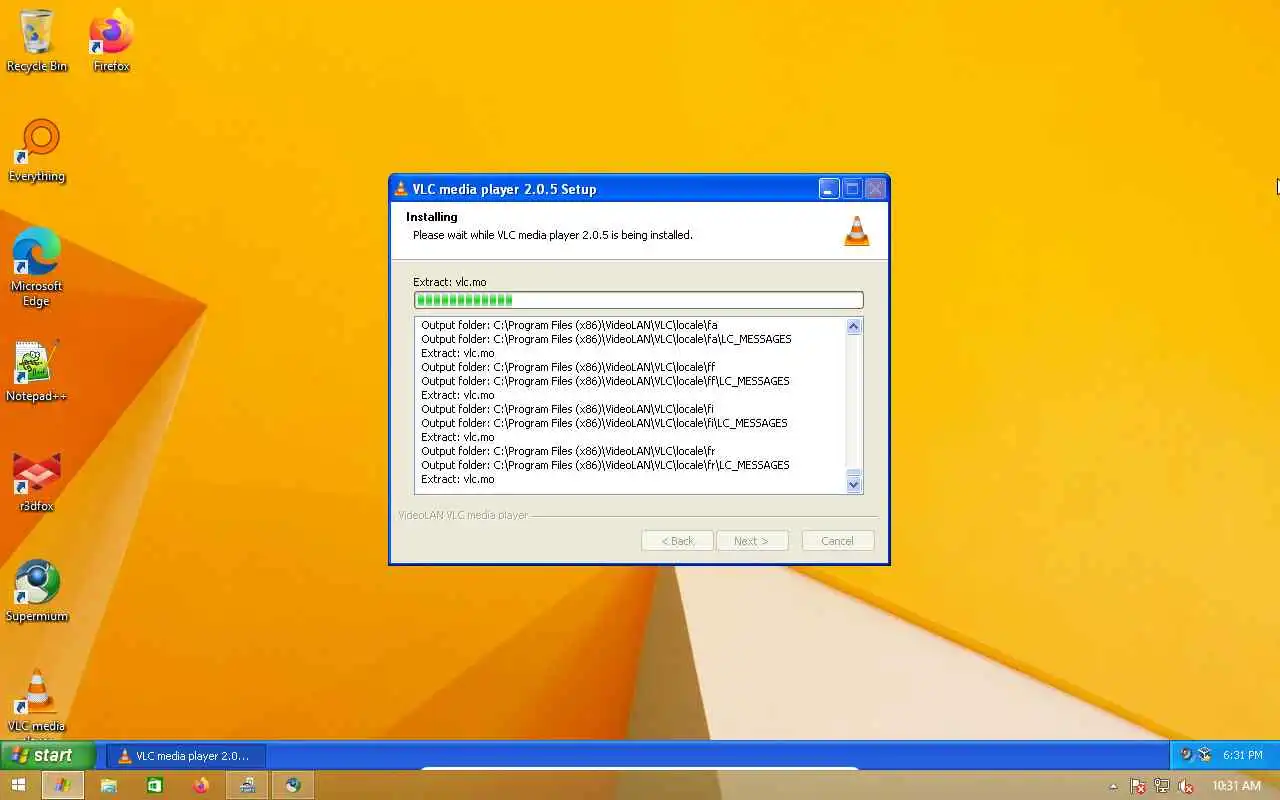This screenshot has height=800, width=1280.
Task: Click the 10:31 AM clock
Action: (1236, 787)
